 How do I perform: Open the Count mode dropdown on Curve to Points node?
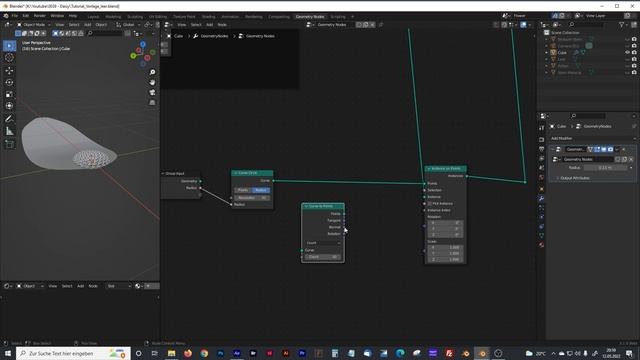tap(323, 243)
